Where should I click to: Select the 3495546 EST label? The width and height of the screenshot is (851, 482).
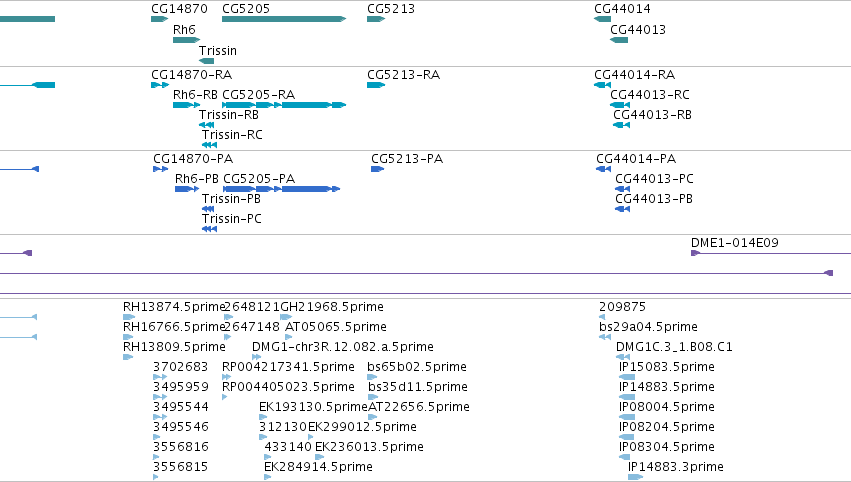pyautogui.click(x=181, y=427)
